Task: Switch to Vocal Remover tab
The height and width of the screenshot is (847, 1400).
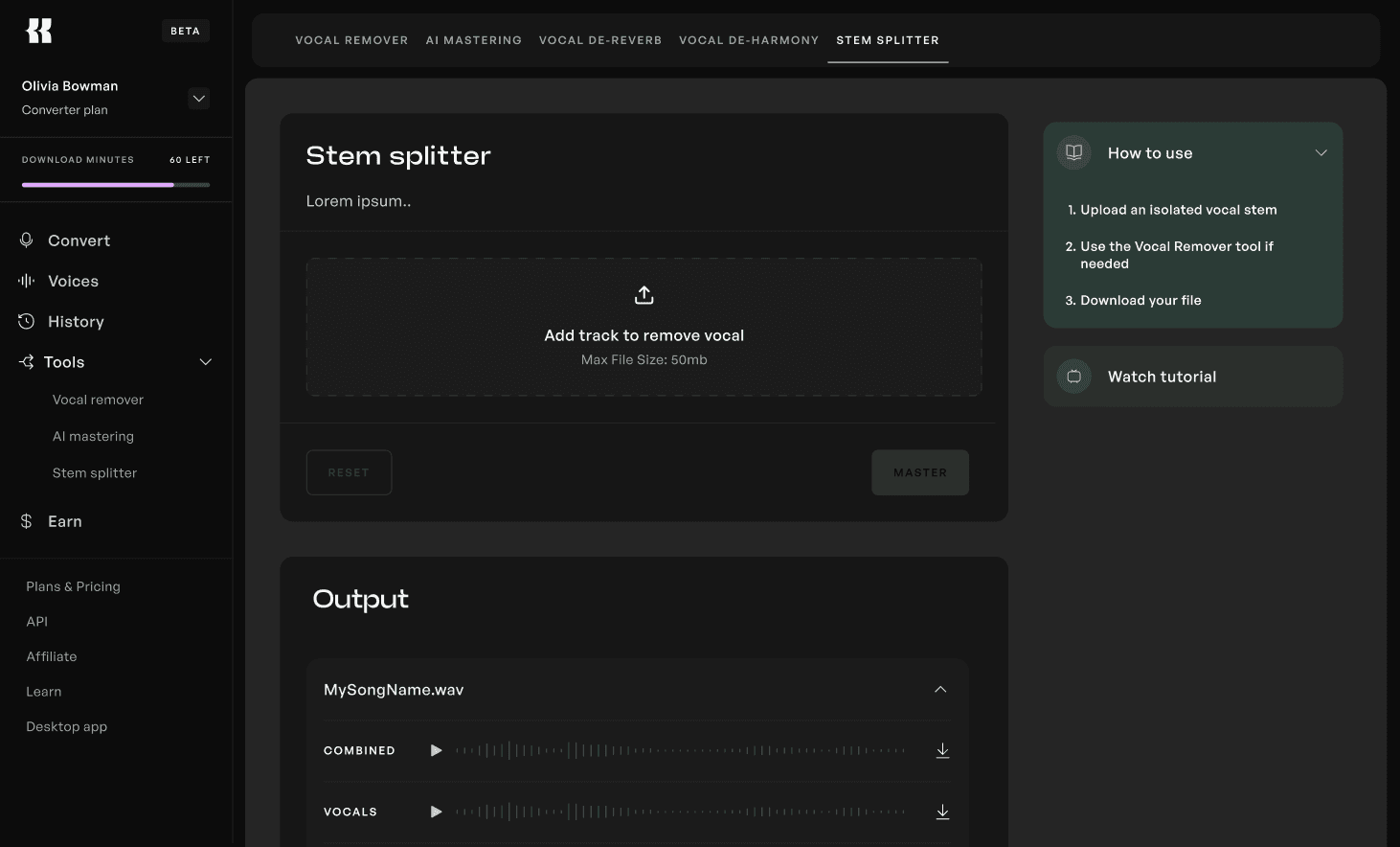Action: (x=351, y=40)
